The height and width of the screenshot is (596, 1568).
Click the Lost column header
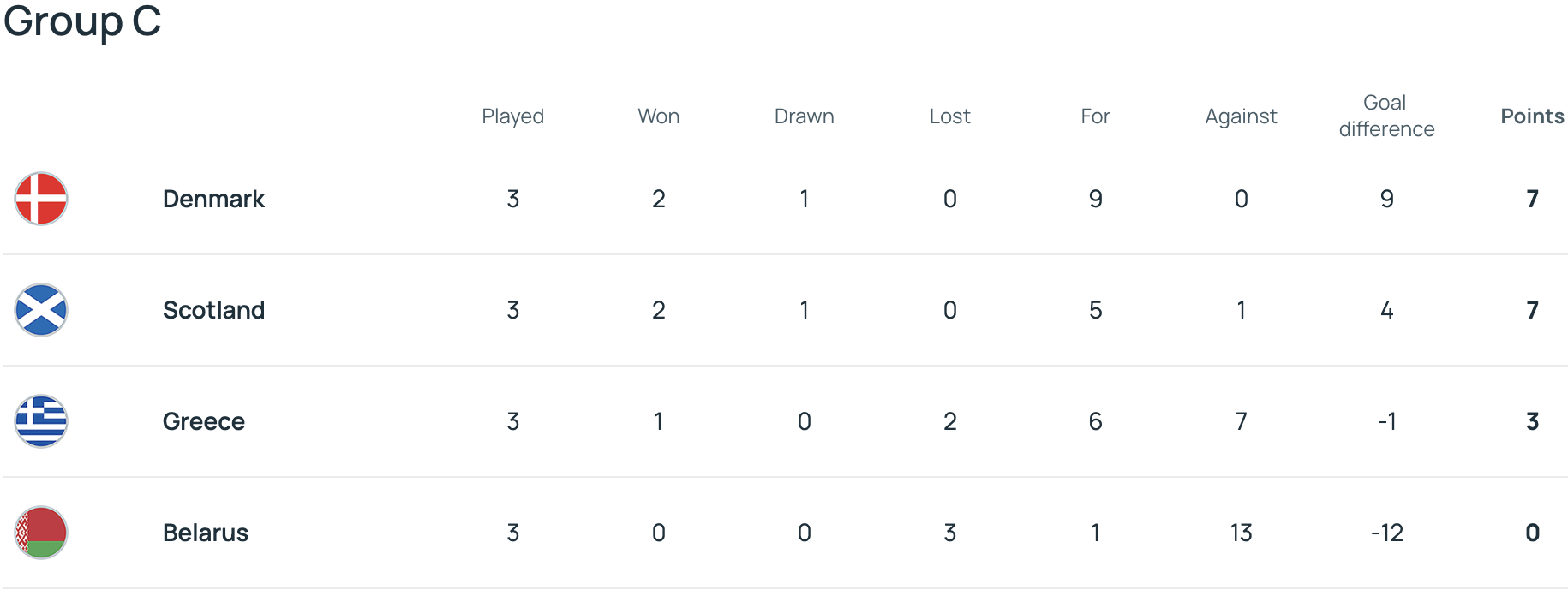tap(949, 116)
